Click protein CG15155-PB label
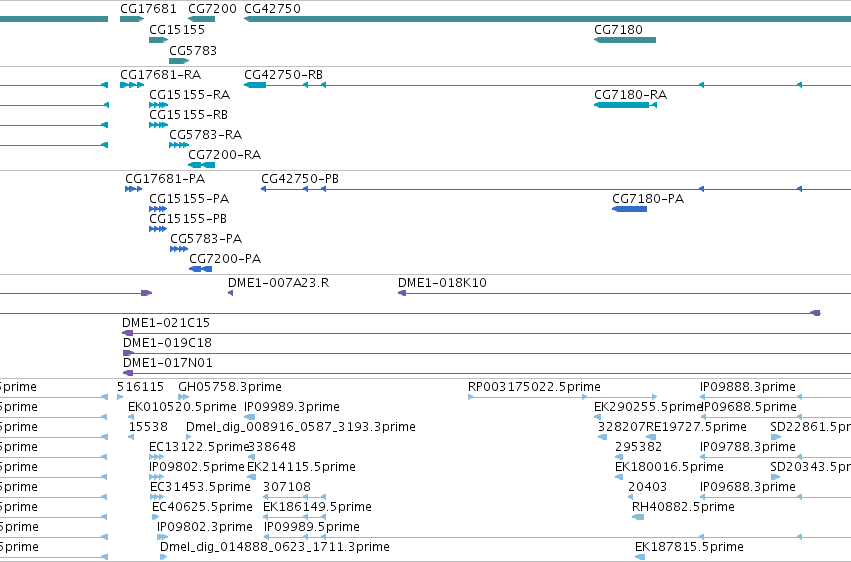Screen dimensions: 851x562 click(188, 219)
